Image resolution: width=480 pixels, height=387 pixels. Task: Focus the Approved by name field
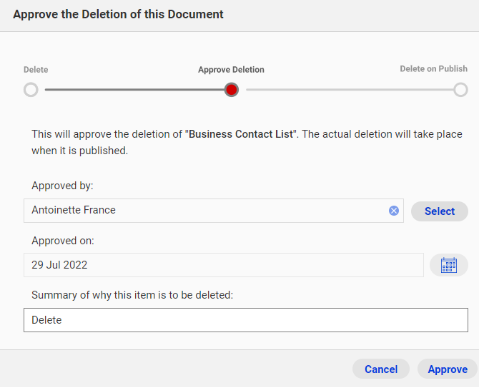coord(213,211)
